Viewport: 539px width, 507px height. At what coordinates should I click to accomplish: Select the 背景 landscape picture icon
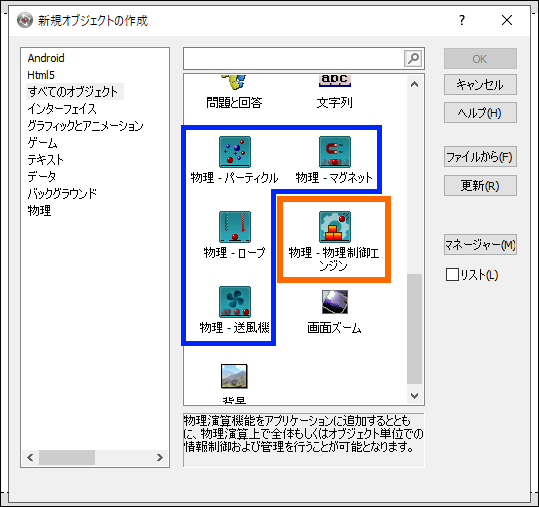click(234, 376)
